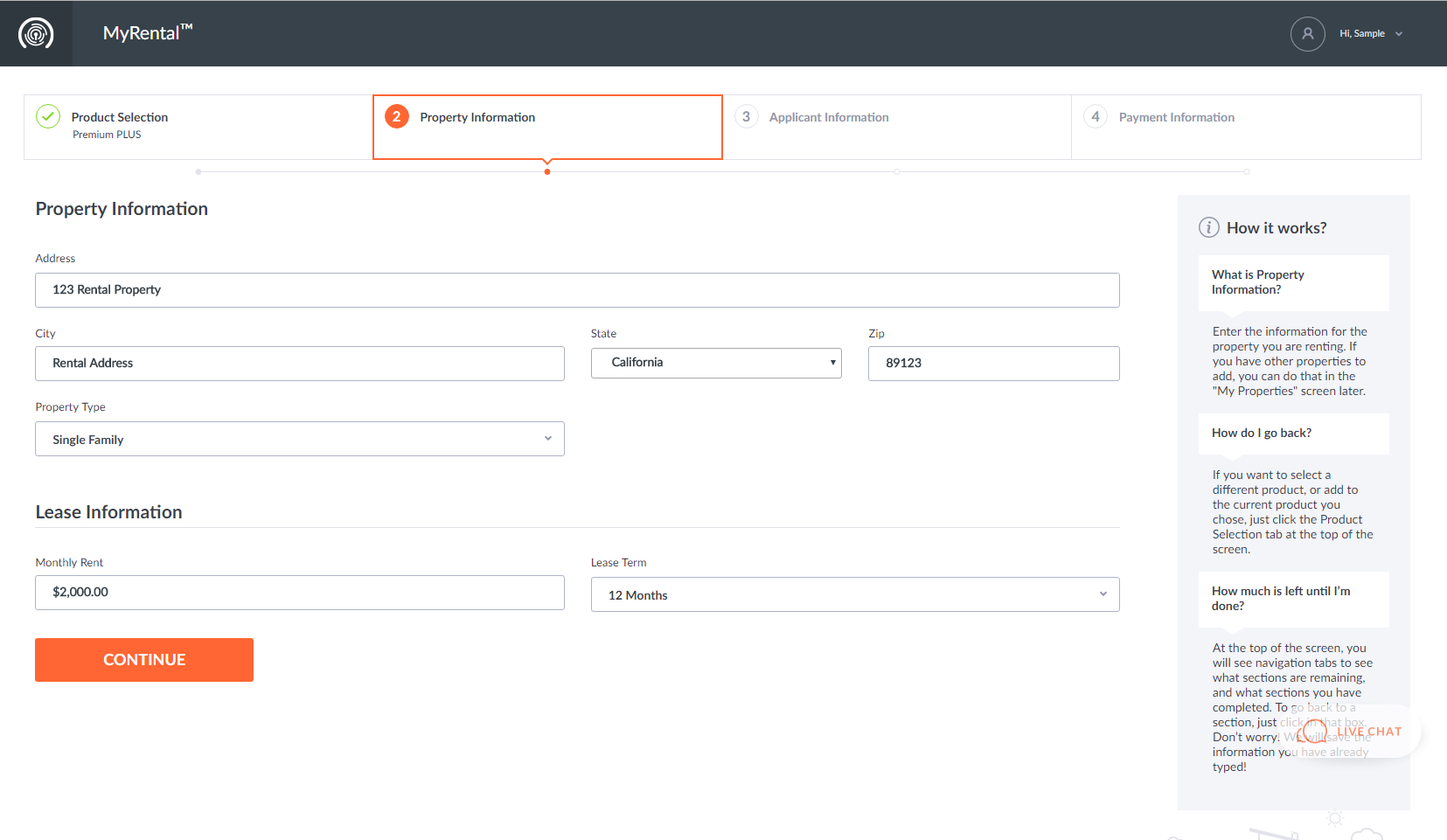
Task: Click the number 4 step circle
Action: (x=1095, y=116)
